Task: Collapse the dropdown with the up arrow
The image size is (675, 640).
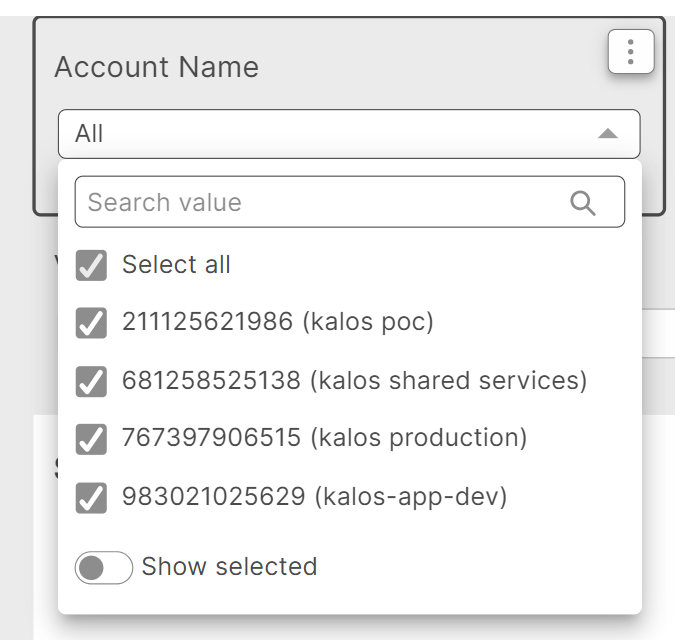Action: 607,134
